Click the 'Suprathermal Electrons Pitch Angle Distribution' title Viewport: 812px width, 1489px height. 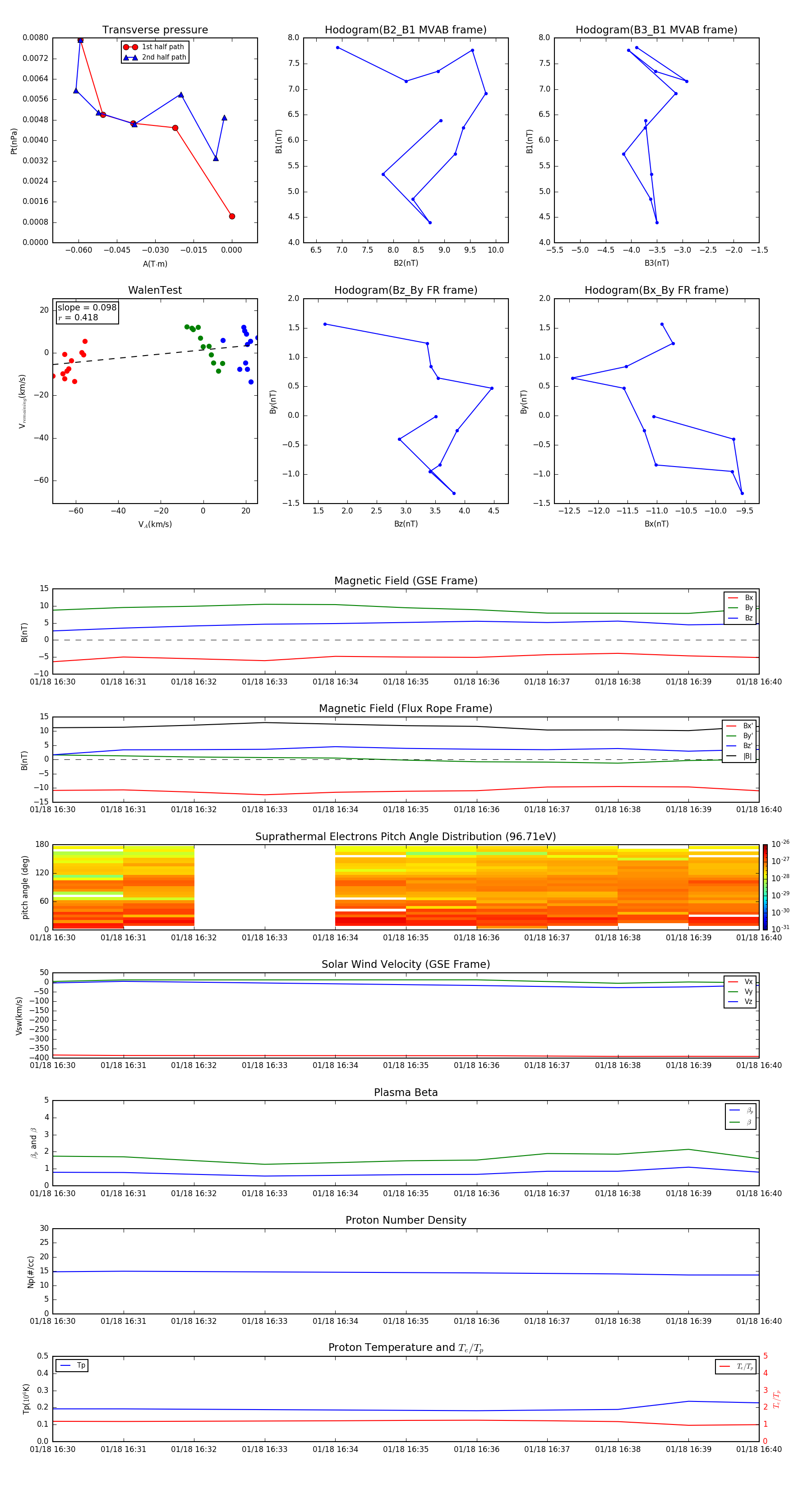pyautogui.click(x=406, y=837)
